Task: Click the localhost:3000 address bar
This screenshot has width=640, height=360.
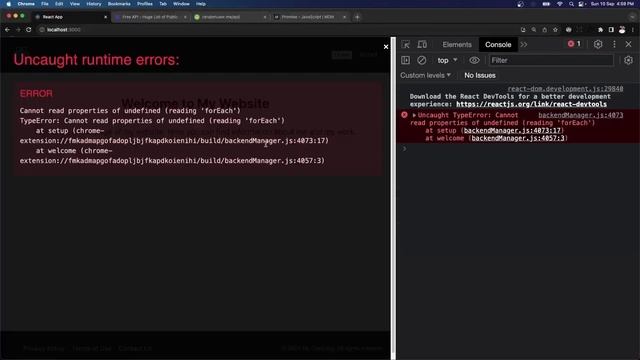Action: click(x=278, y=29)
